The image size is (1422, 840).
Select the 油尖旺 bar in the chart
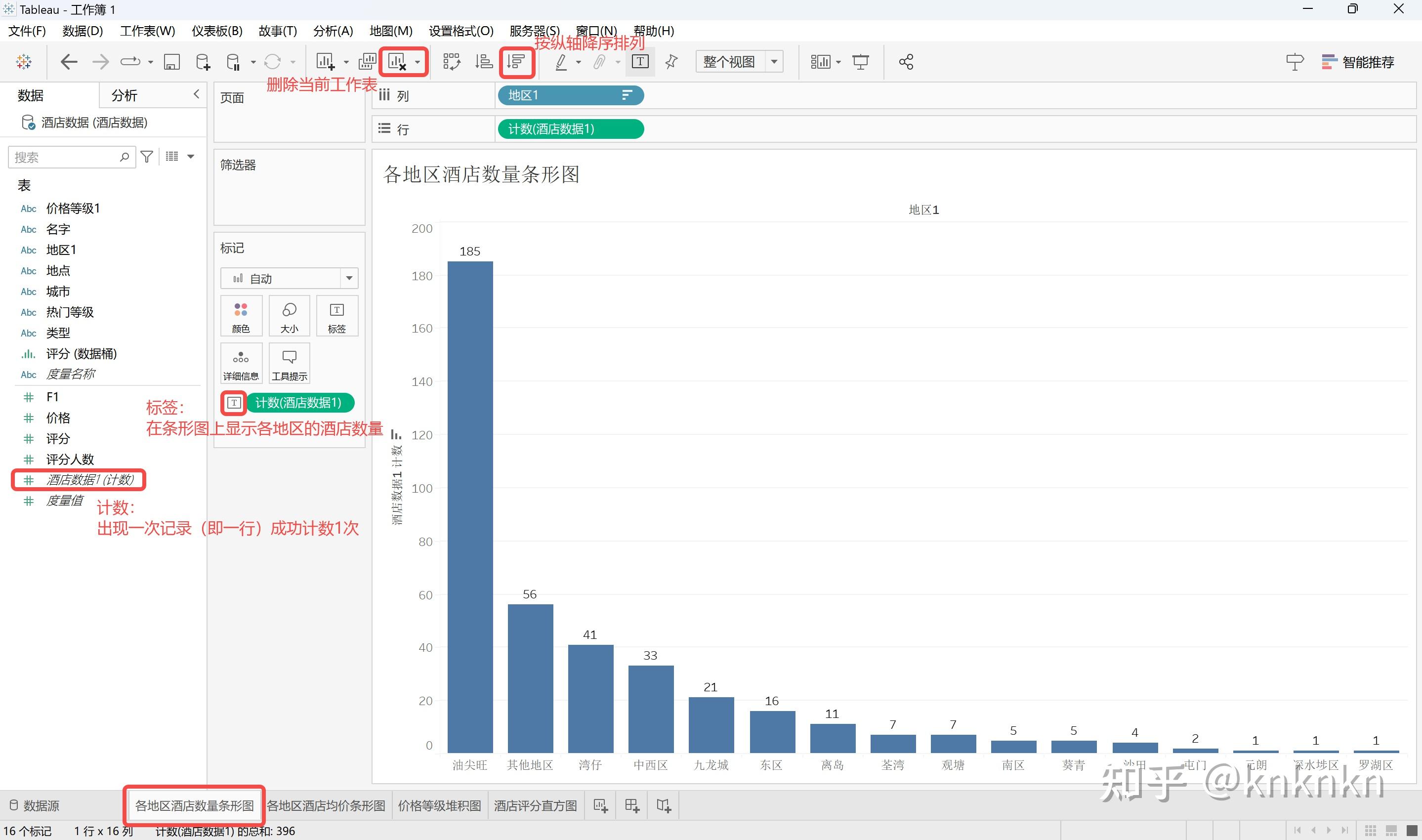pos(470,506)
